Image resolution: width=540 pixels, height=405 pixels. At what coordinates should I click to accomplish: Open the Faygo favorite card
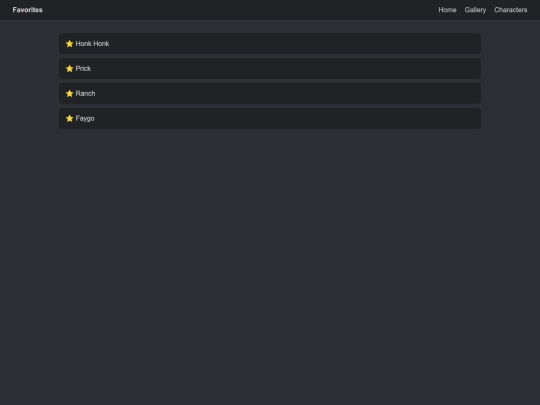(270, 118)
